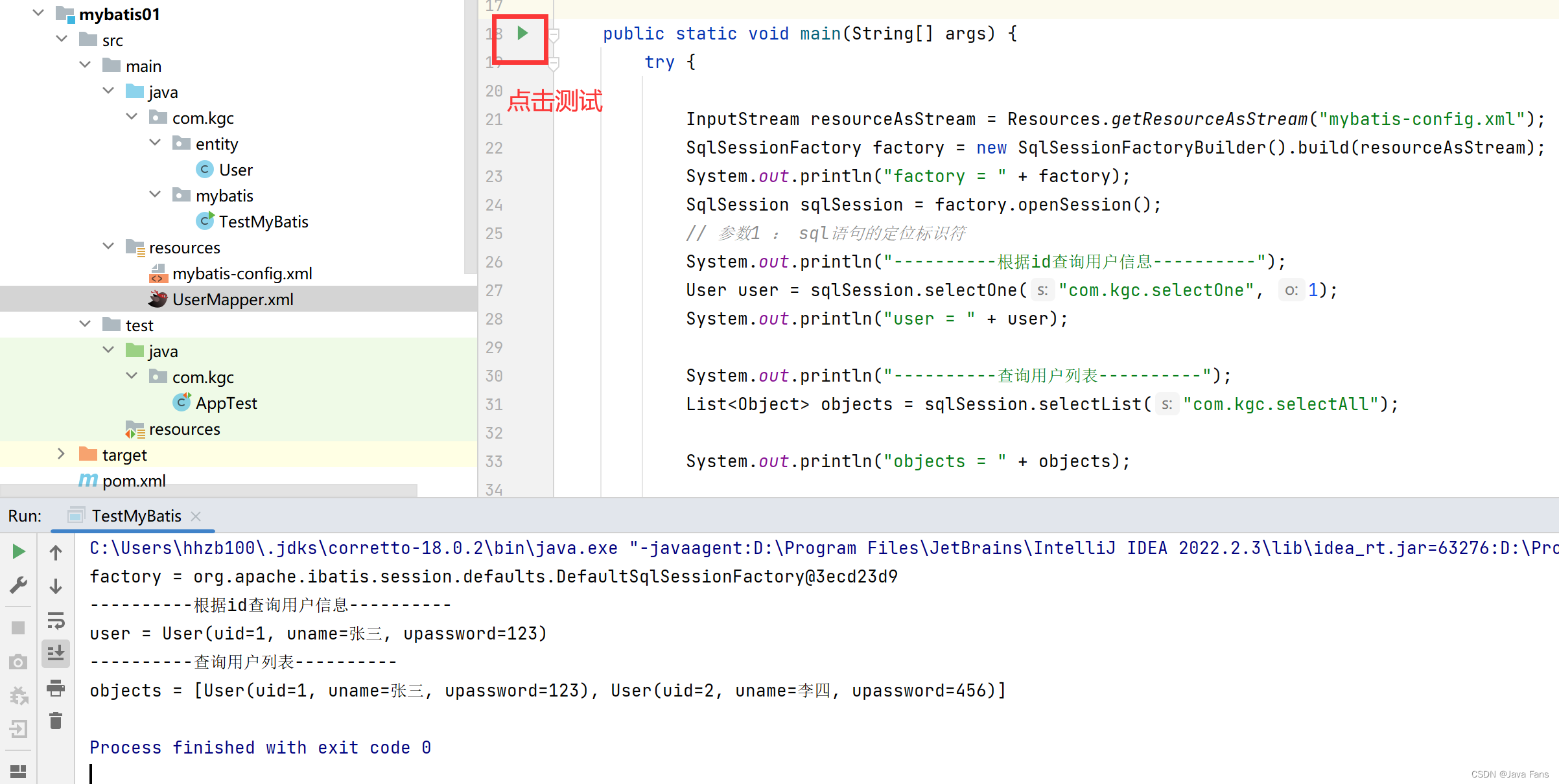Toggle soft-wrap in Run console
Viewport: 1559px width, 784px height.
(56, 621)
